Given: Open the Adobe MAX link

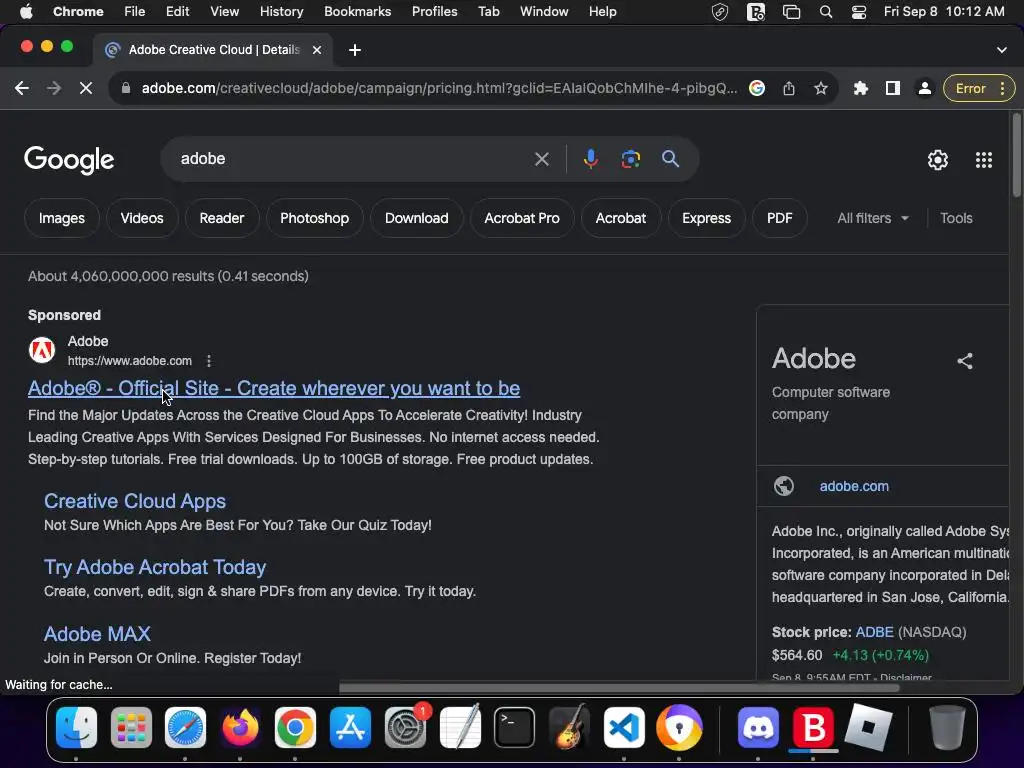Looking at the screenshot, I should point(97,633).
